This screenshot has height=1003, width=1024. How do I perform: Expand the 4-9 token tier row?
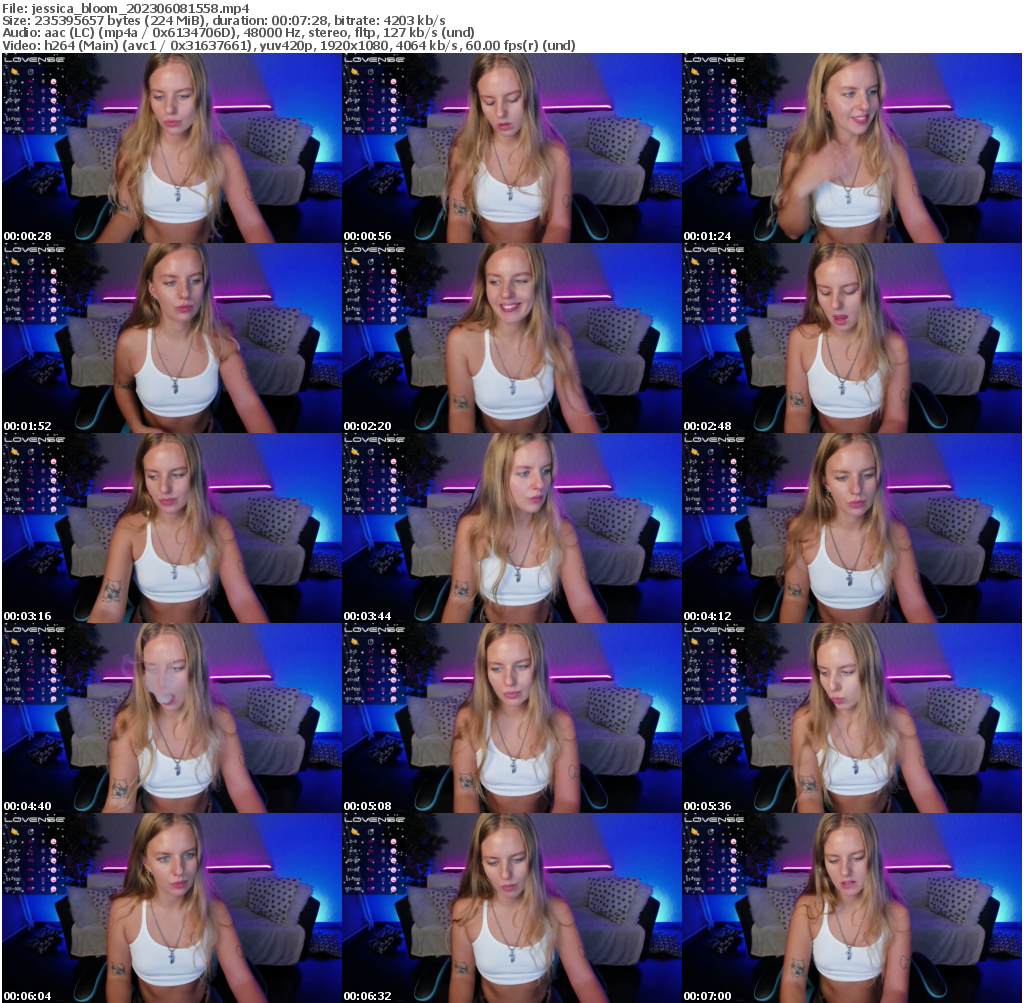[x=12, y=91]
